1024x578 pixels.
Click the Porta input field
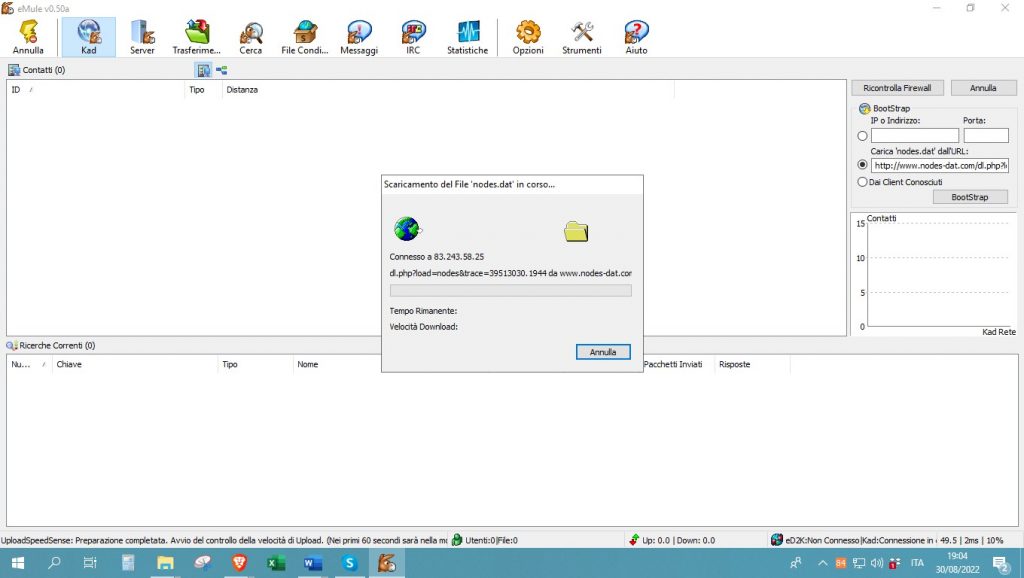(985, 136)
